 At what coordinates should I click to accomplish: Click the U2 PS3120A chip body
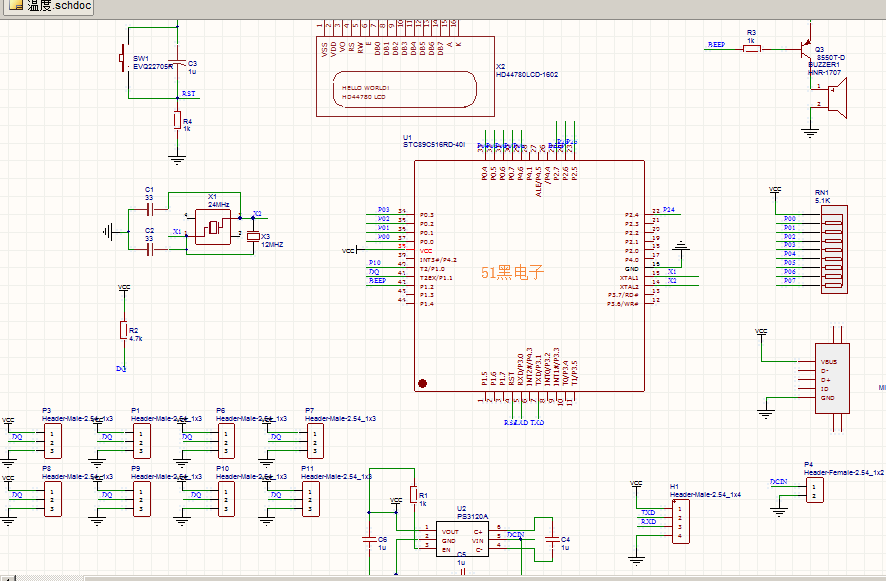click(x=461, y=540)
